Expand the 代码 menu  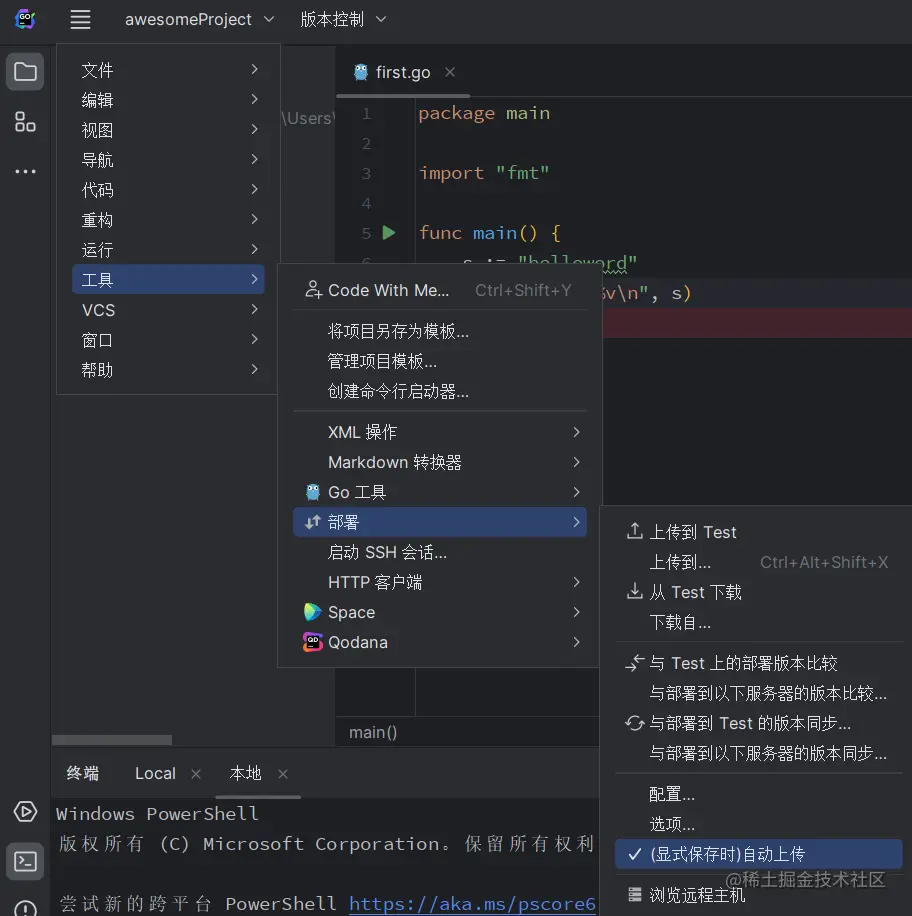click(168, 189)
